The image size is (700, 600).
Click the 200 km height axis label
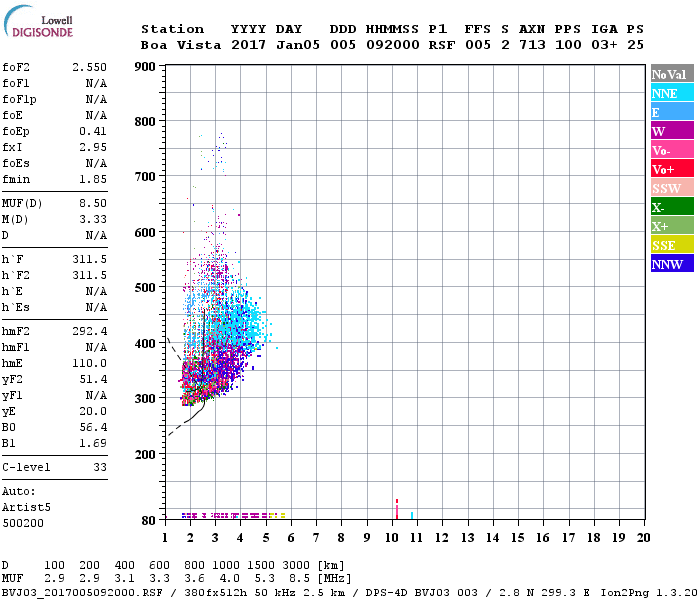tap(145, 455)
